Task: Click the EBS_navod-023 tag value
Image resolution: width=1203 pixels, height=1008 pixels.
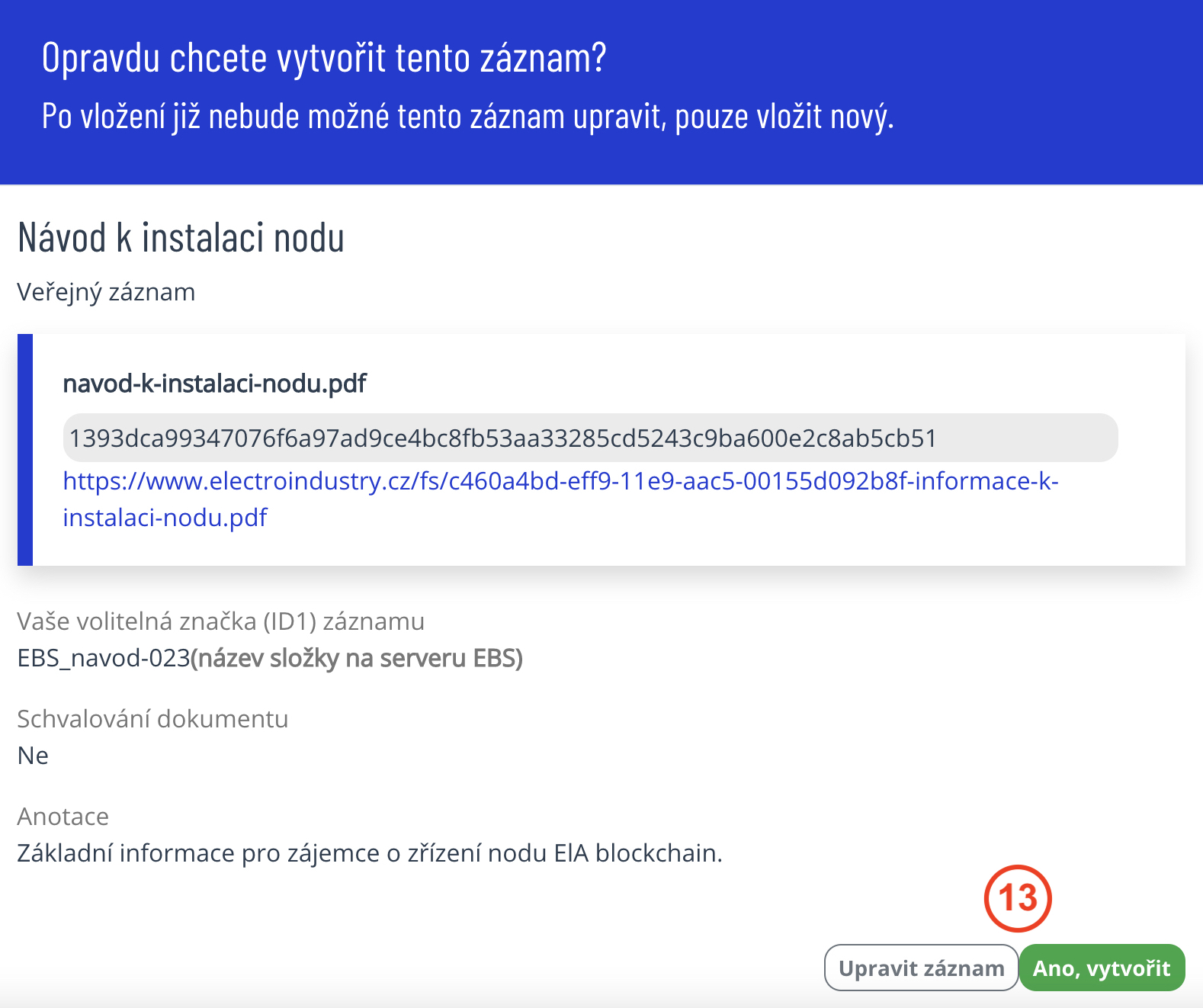Action: click(103, 658)
